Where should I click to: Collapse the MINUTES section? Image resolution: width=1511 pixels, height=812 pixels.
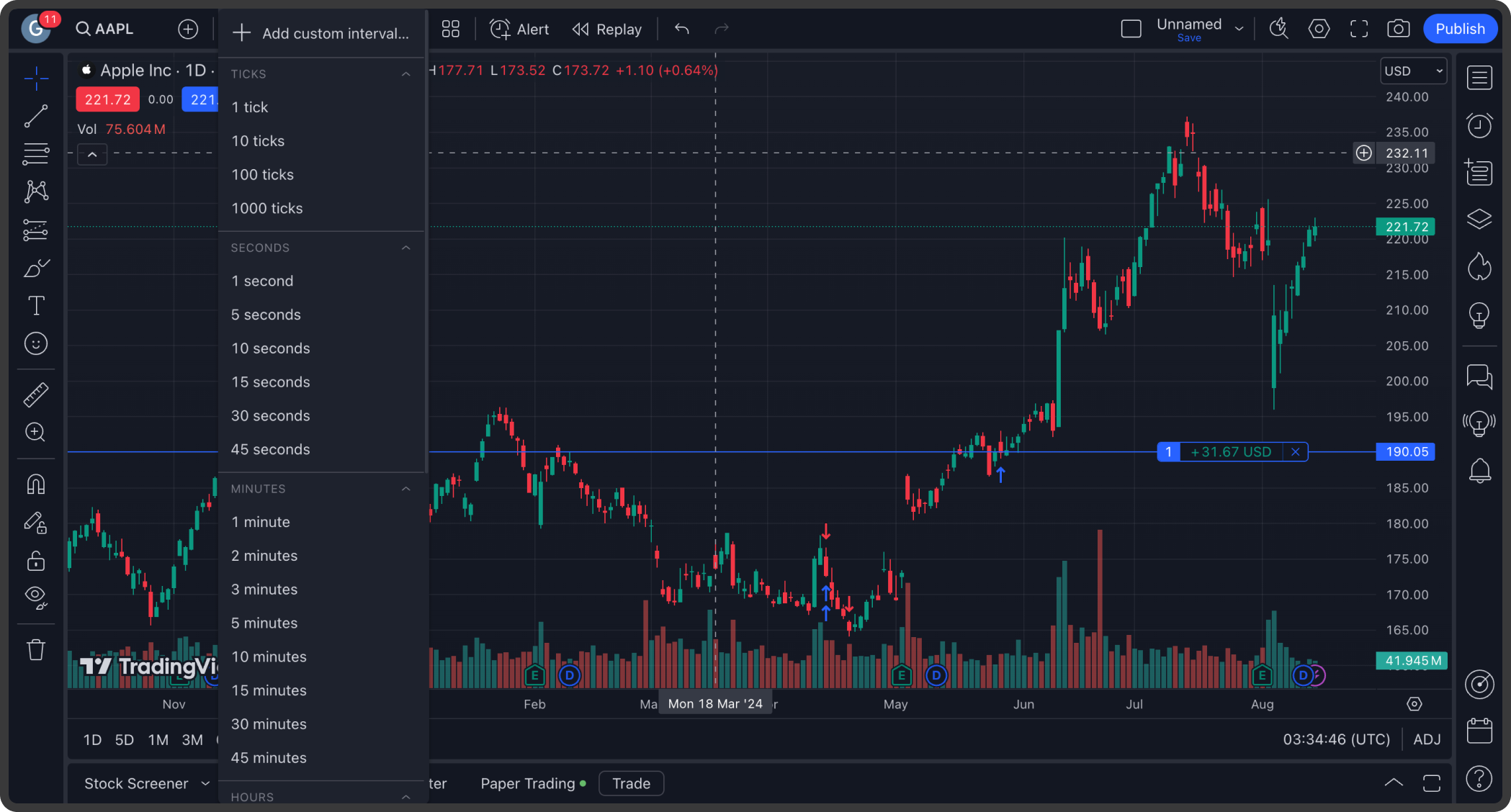[406, 489]
